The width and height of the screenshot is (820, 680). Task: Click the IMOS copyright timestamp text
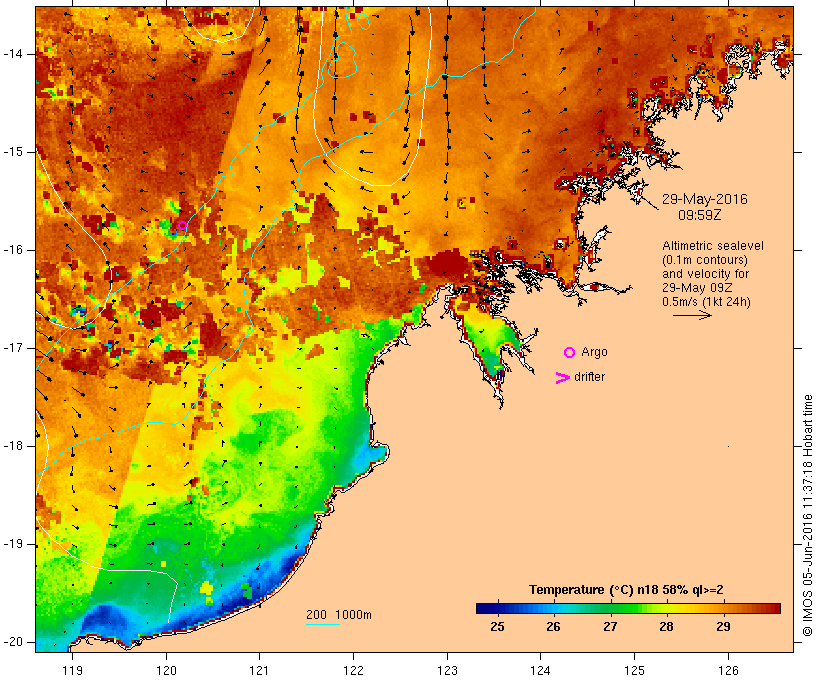tap(807, 515)
